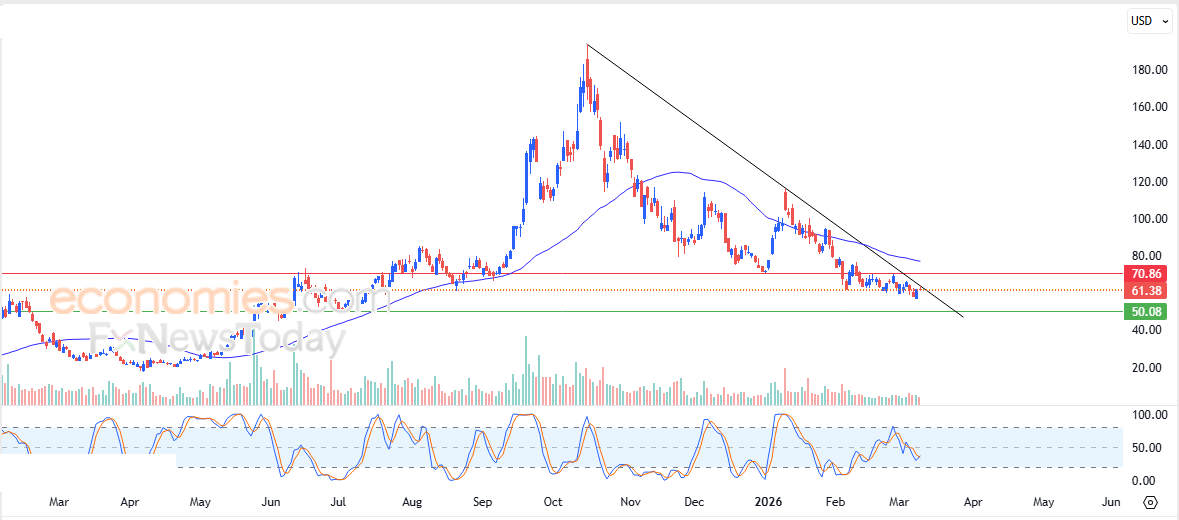Open the USD currency dropdown
The image size is (1179, 520).
tap(1150, 21)
